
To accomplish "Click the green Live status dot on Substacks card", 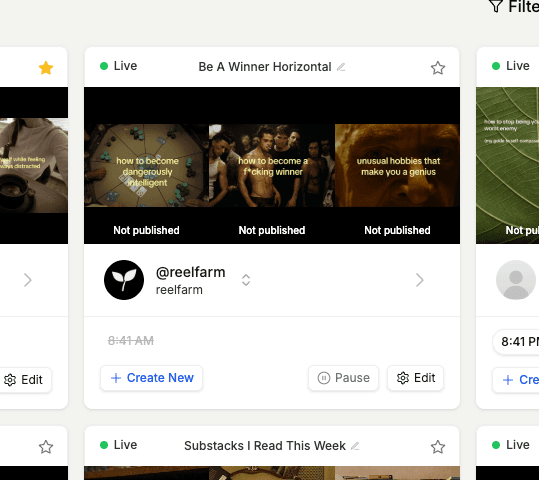I will 104,445.
